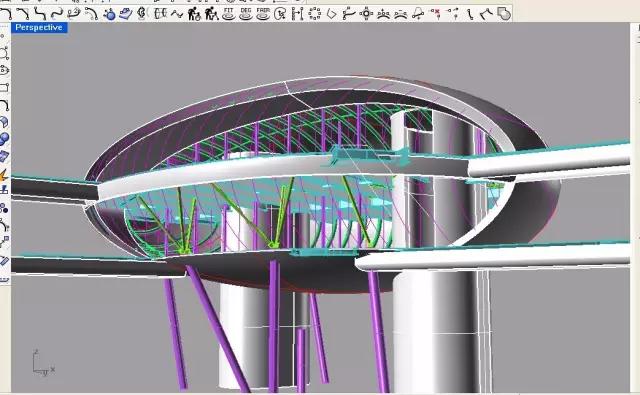This screenshot has width=640, height=395.
Task: Click the FAIR curve tool icon
Action: click(263, 13)
